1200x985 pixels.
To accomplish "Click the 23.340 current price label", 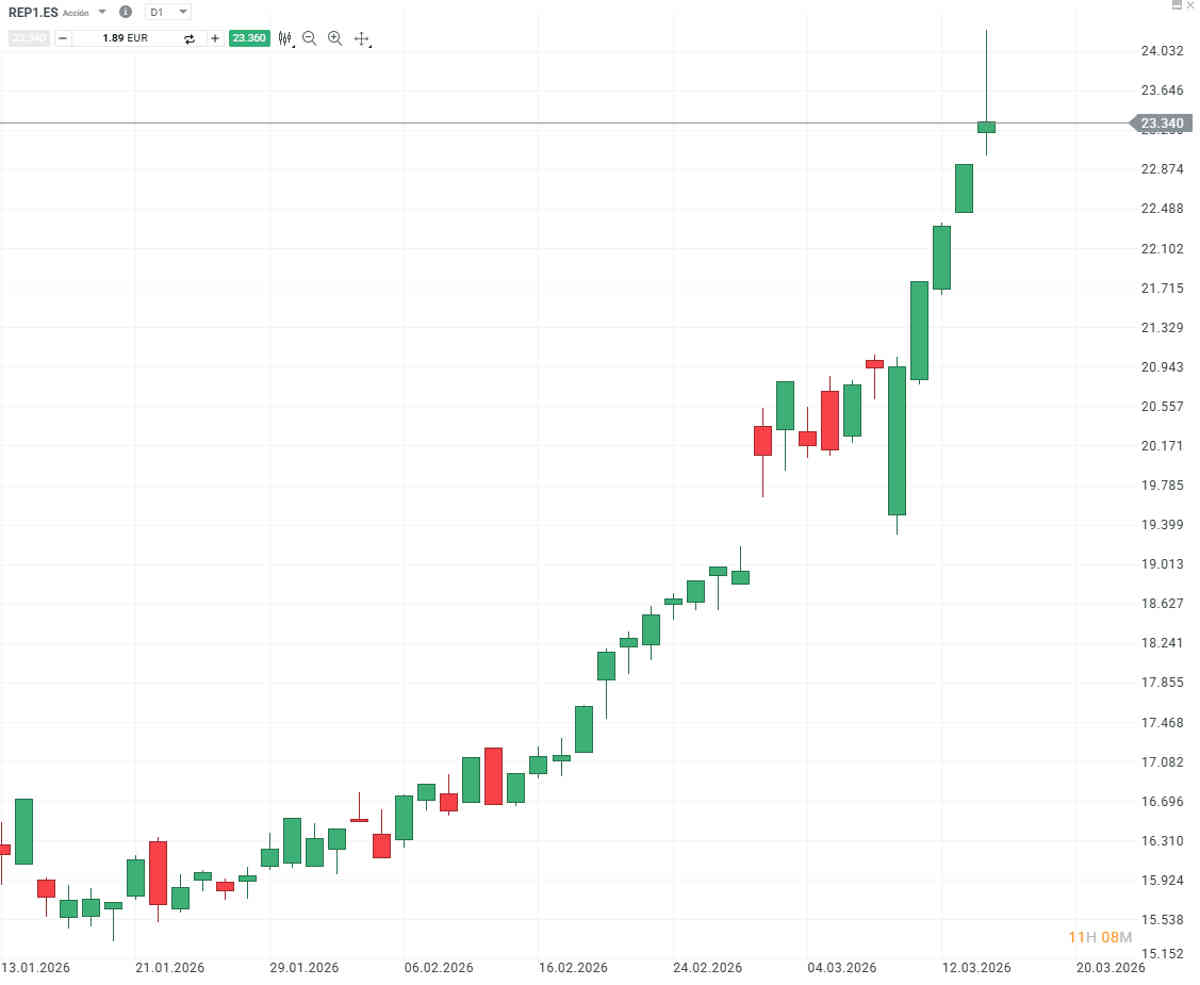I will tap(1162, 124).
